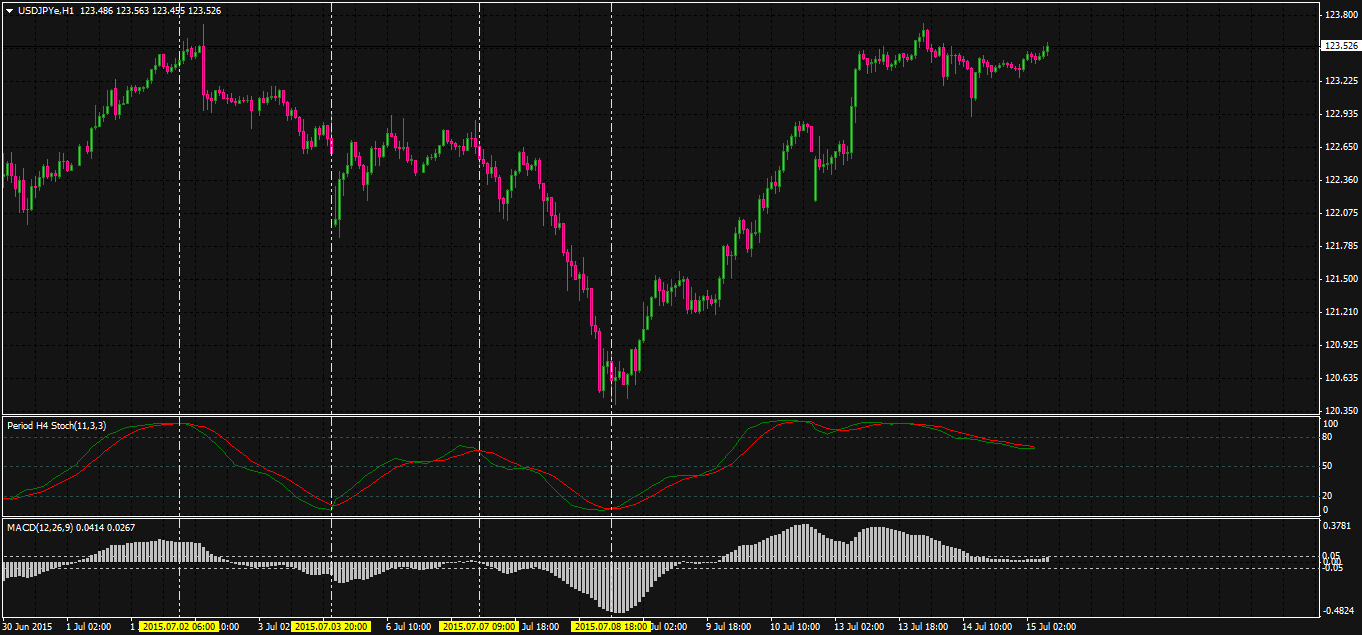Click the Stochastic scale level 80
1362x635 pixels.
tap(1328, 437)
